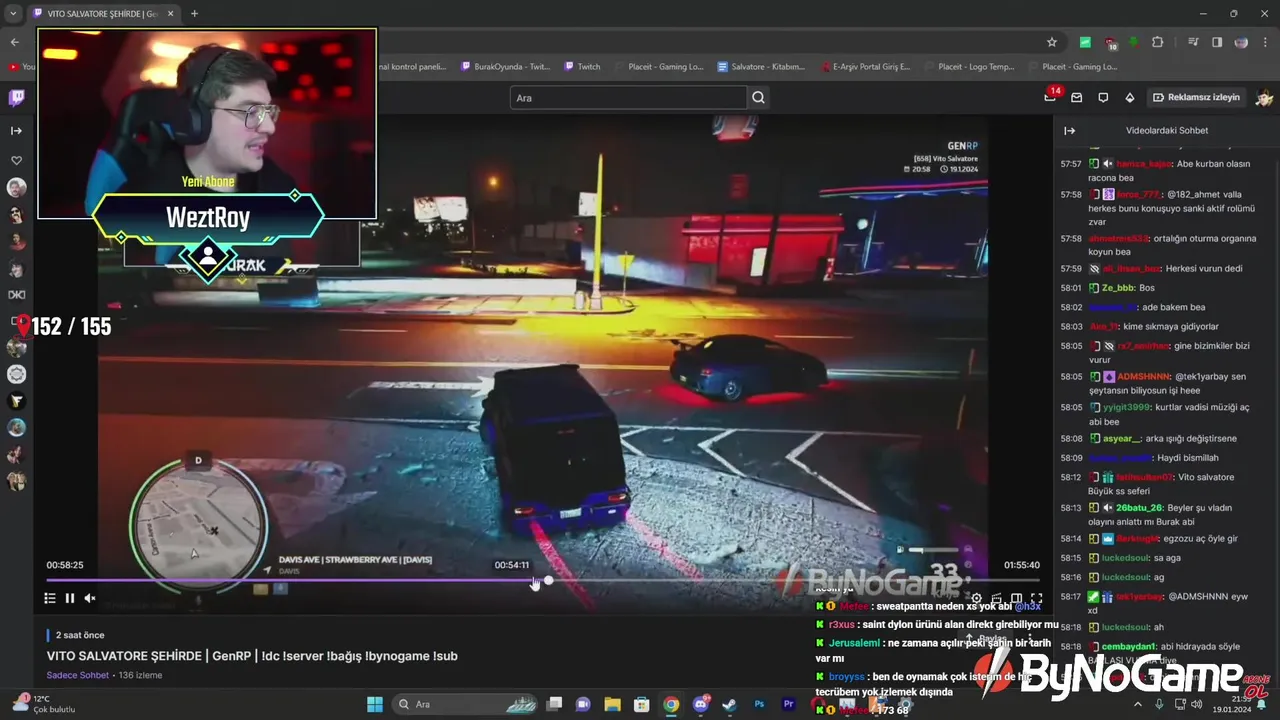Open E-Arşiv Portal Giriş bookmark
Image resolution: width=1280 pixels, height=720 pixels.
865,67
